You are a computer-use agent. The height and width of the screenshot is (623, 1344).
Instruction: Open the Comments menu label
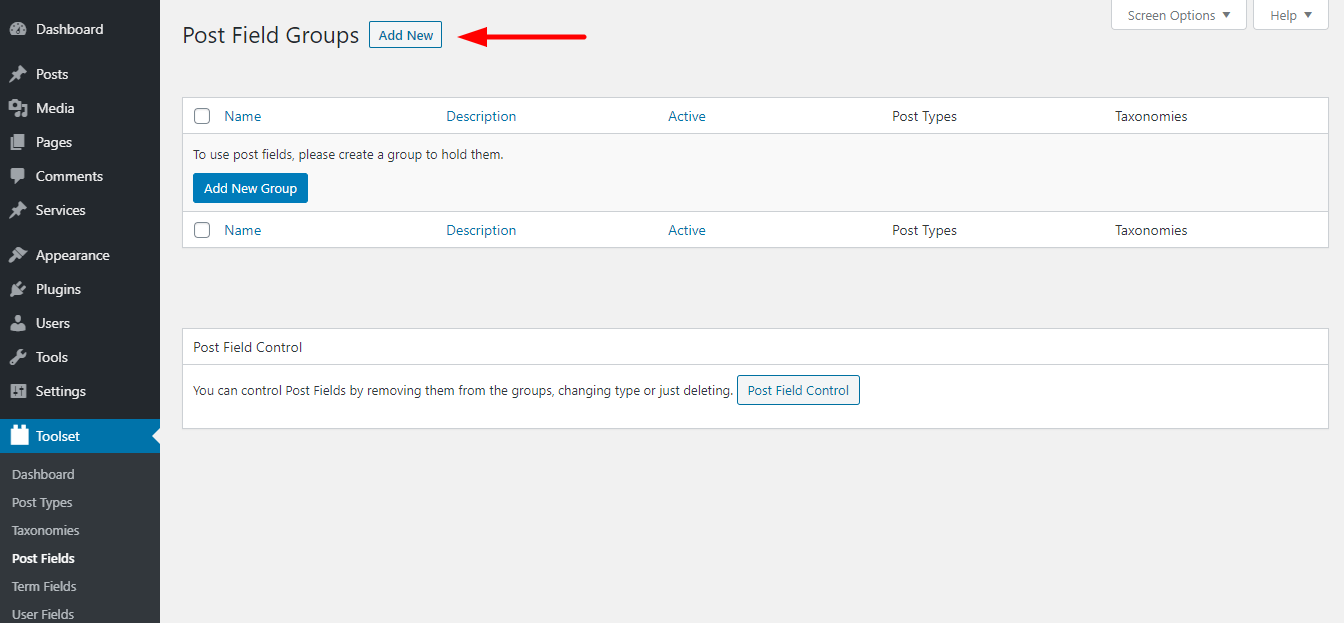(69, 176)
